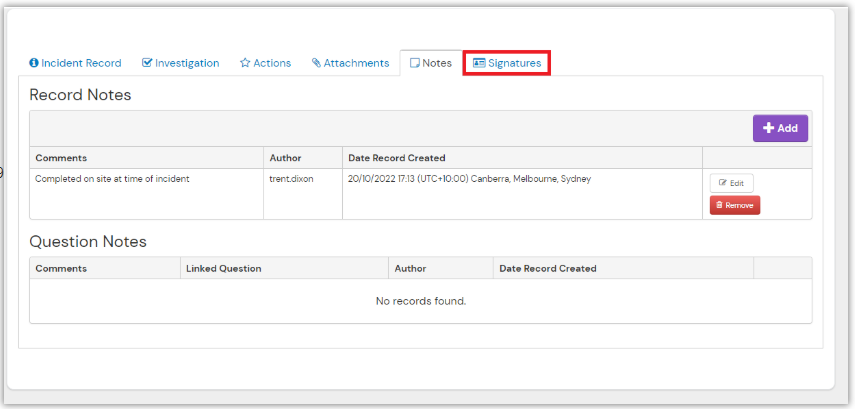855x409 pixels.
Task: Click the trent.dixon author cell
Action: coord(290,179)
